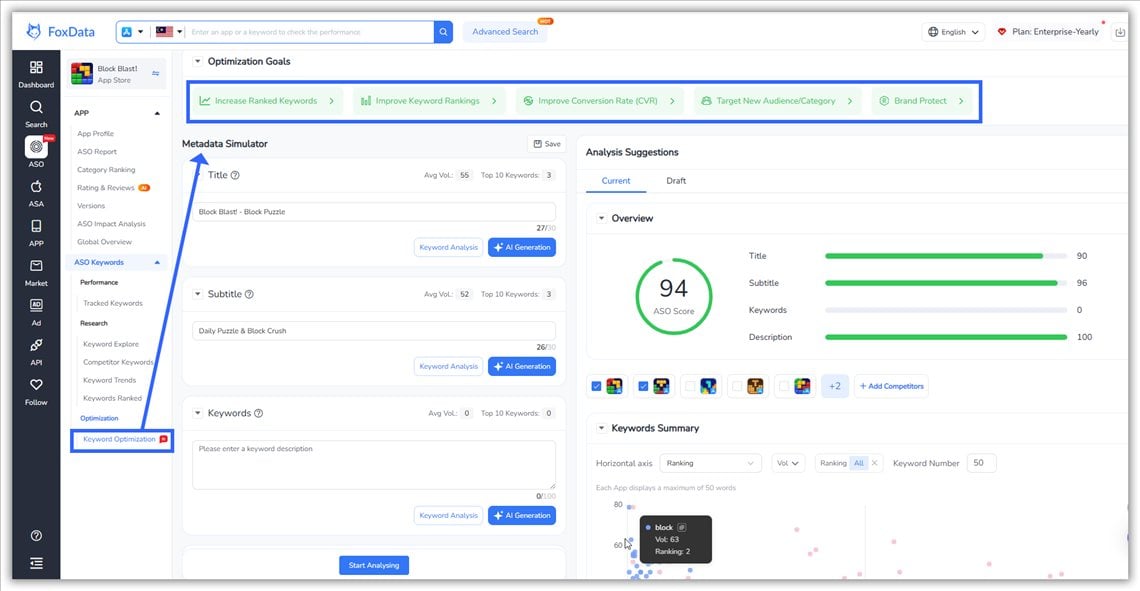Open the Vol dropdown
Image resolution: width=1140 pixels, height=591 pixels.
[787, 463]
